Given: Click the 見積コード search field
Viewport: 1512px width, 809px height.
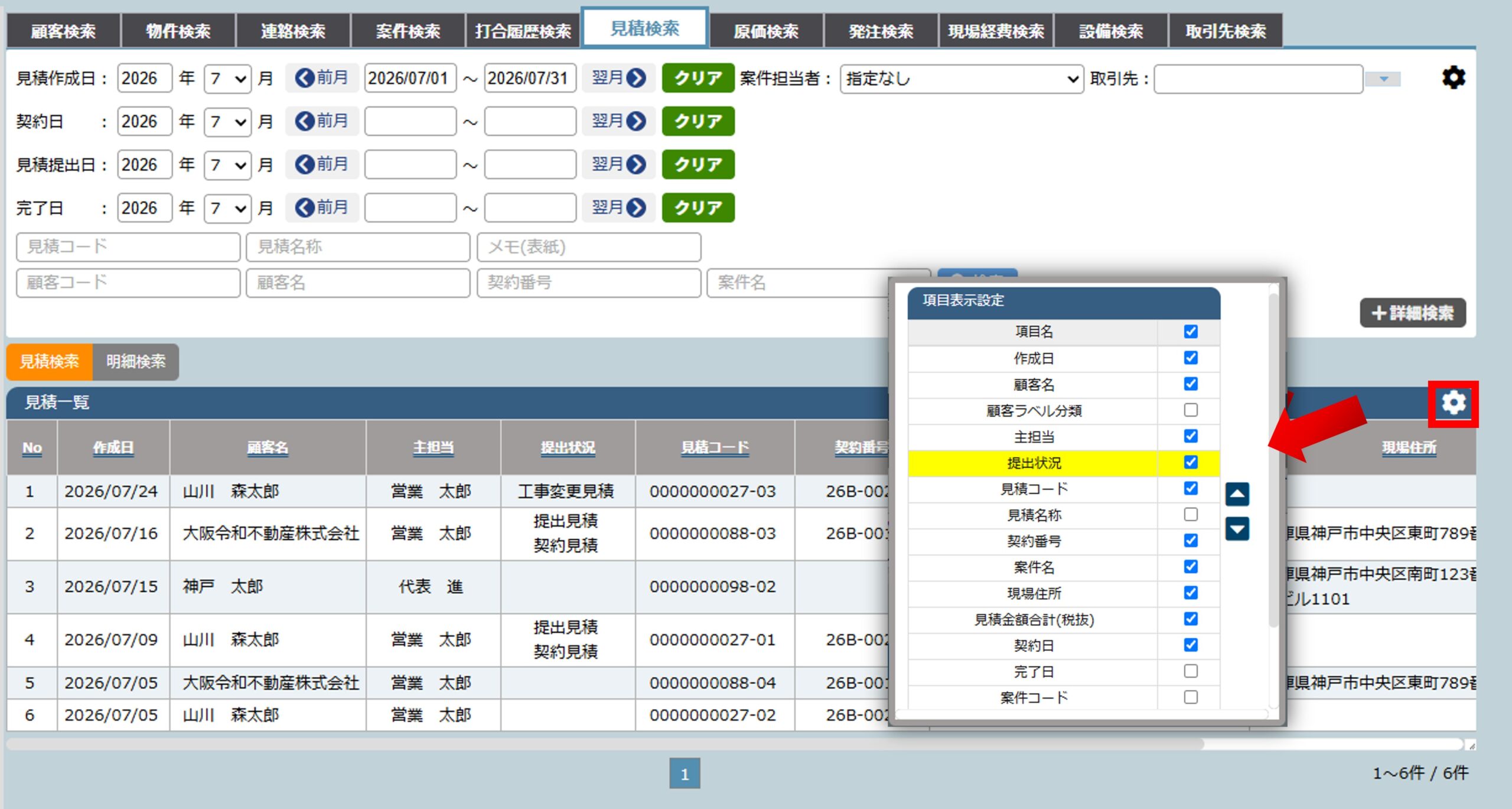Looking at the screenshot, I should [128, 247].
